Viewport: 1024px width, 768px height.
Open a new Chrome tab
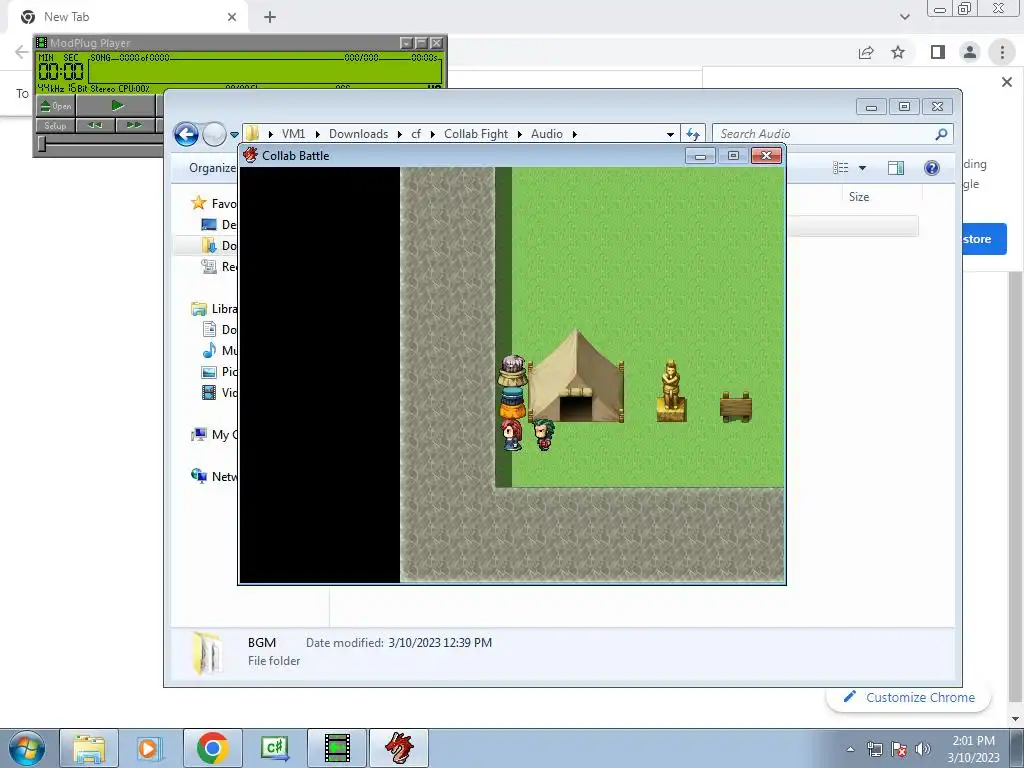coord(270,17)
